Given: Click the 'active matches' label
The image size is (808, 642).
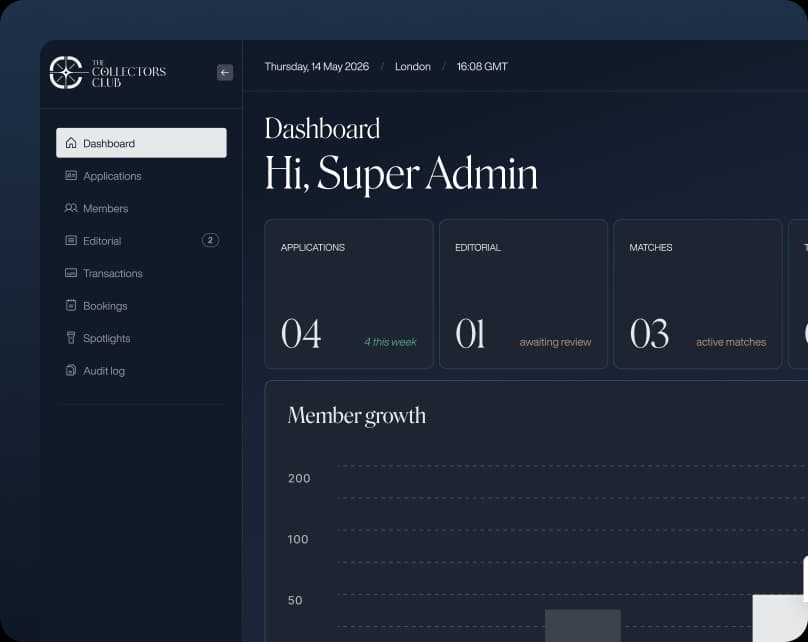Looking at the screenshot, I should tap(731, 342).
